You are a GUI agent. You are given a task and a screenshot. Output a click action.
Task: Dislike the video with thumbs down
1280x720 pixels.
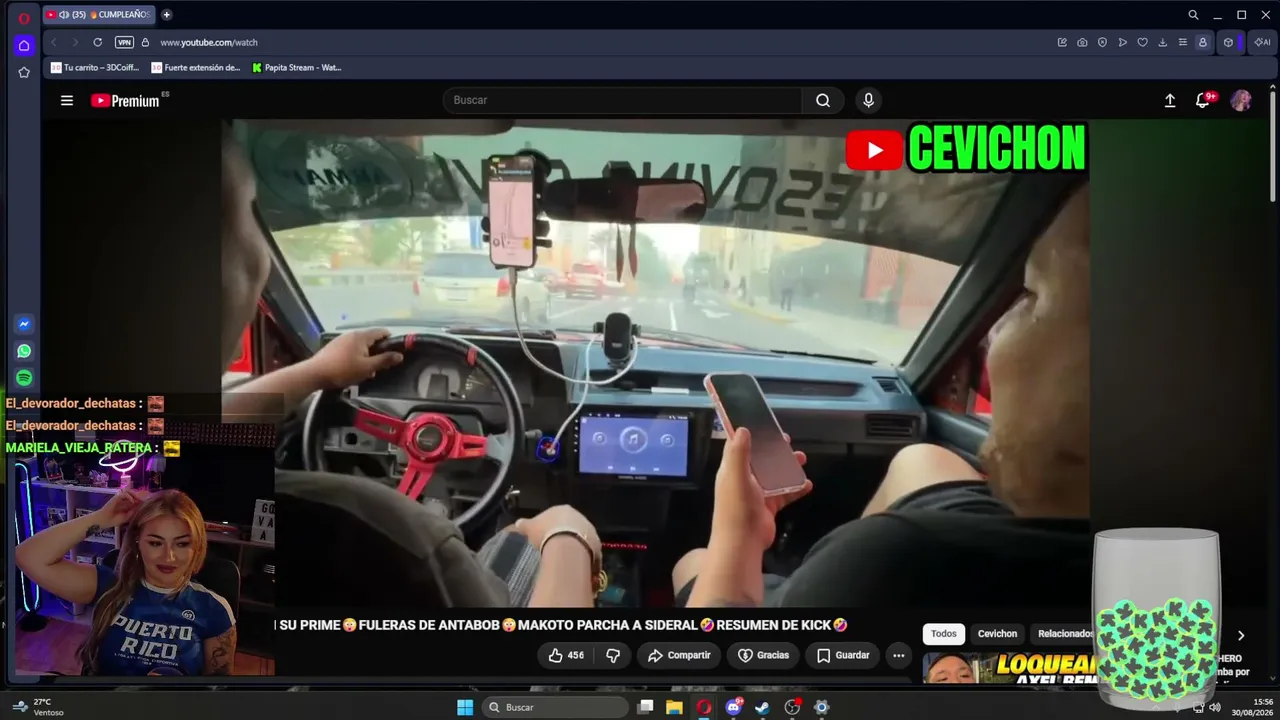click(x=613, y=655)
